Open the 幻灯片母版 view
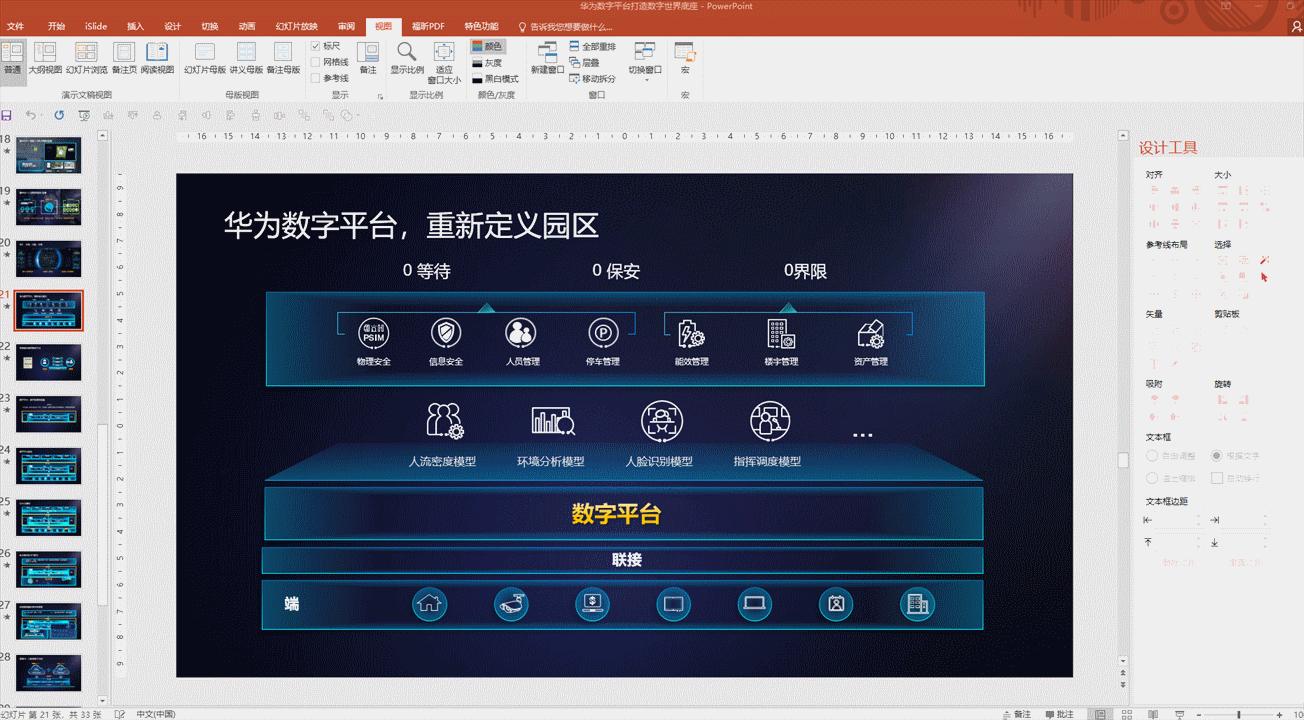This screenshot has width=1304, height=720. point(207,58)
